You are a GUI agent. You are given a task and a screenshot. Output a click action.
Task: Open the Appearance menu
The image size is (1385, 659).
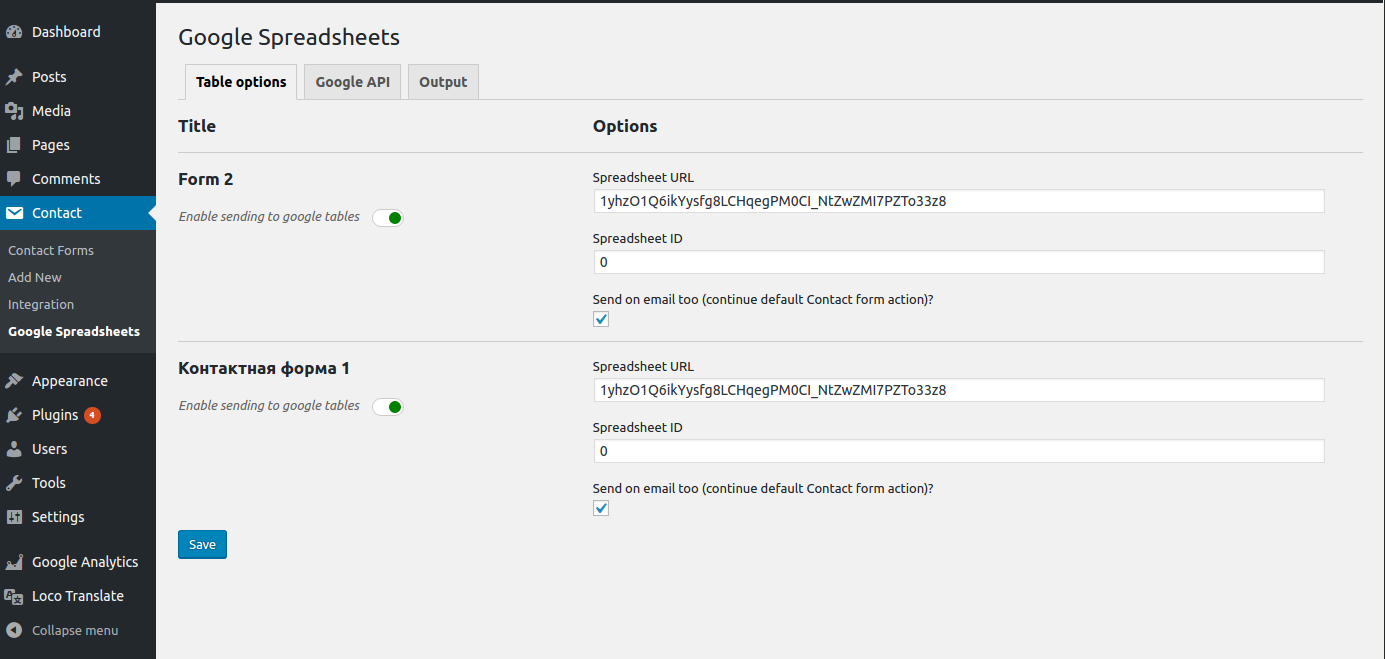(78, 381)
